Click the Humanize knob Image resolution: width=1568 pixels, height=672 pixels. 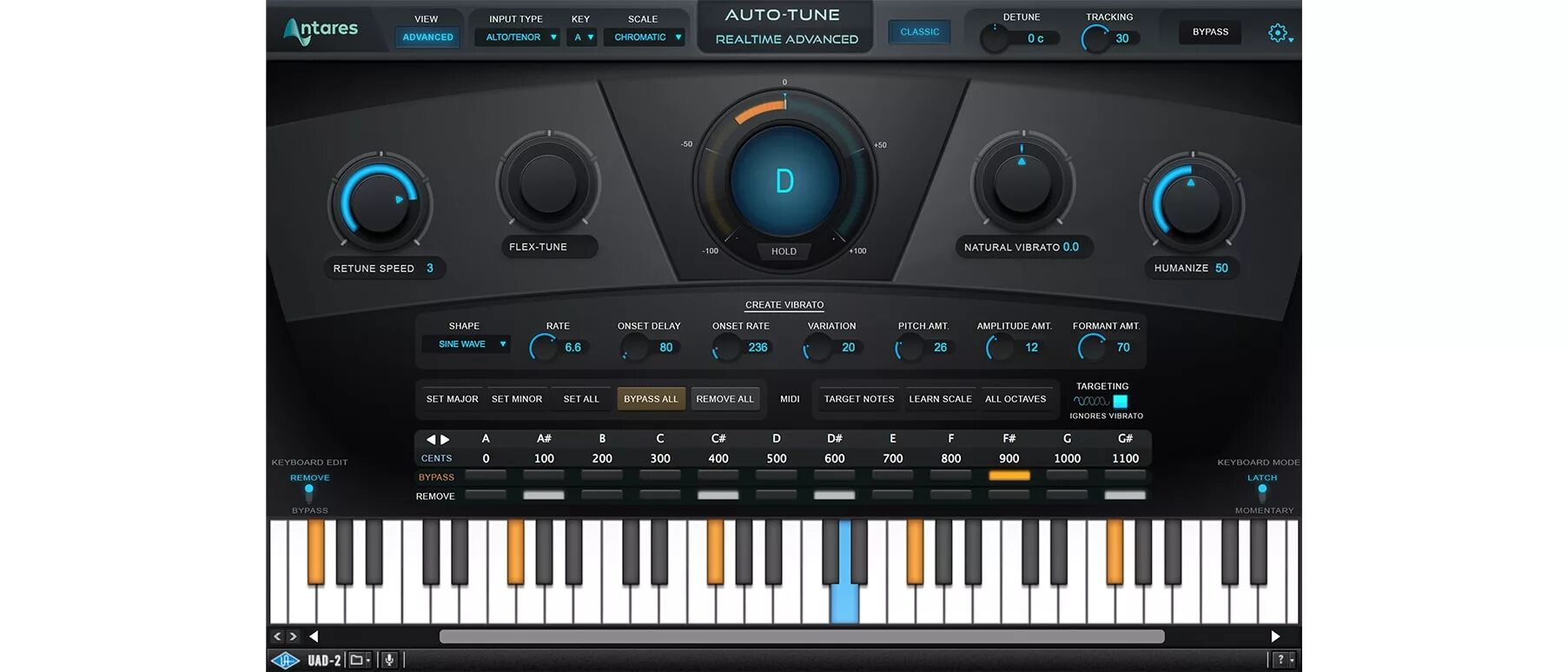point(1192,204)
